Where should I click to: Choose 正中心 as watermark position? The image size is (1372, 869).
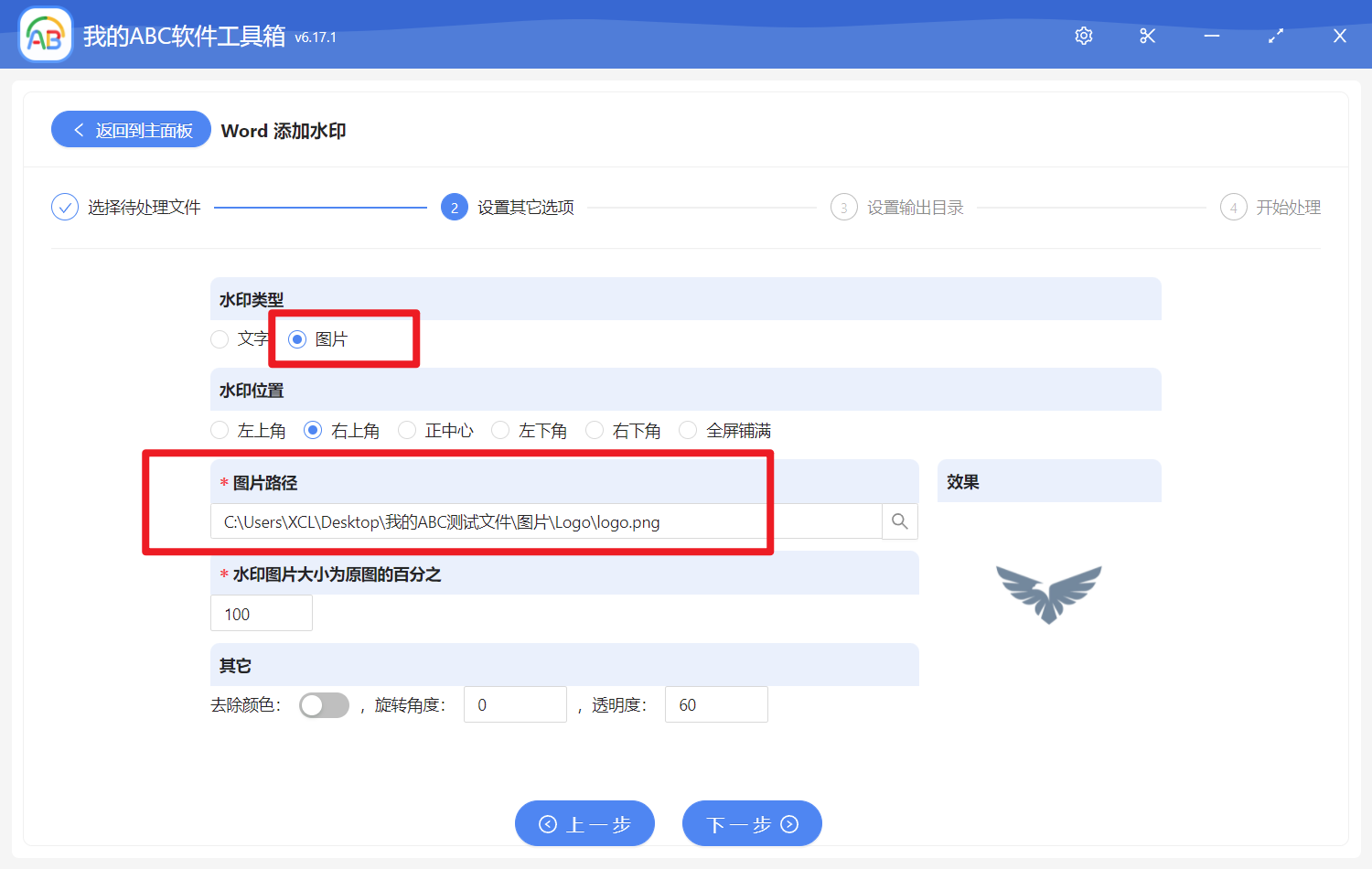pos(406,429)
